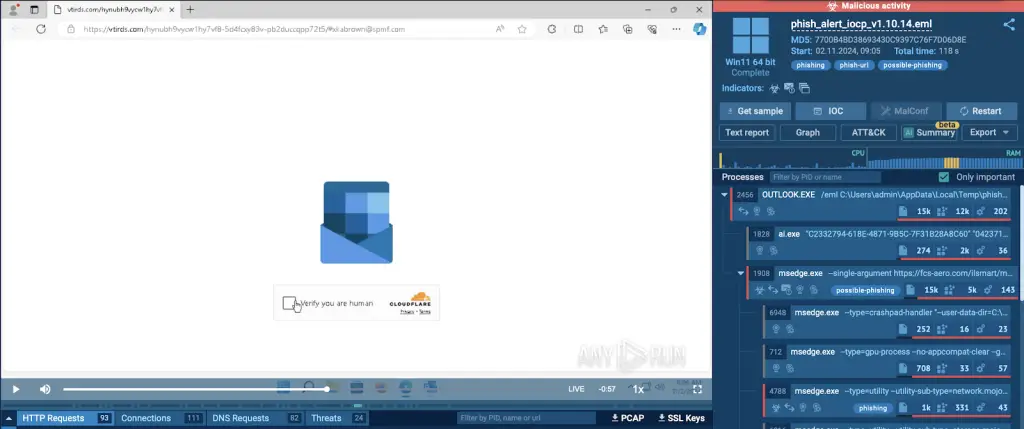Mute the video volume
1024x429 pixels.
click(45, 389)
